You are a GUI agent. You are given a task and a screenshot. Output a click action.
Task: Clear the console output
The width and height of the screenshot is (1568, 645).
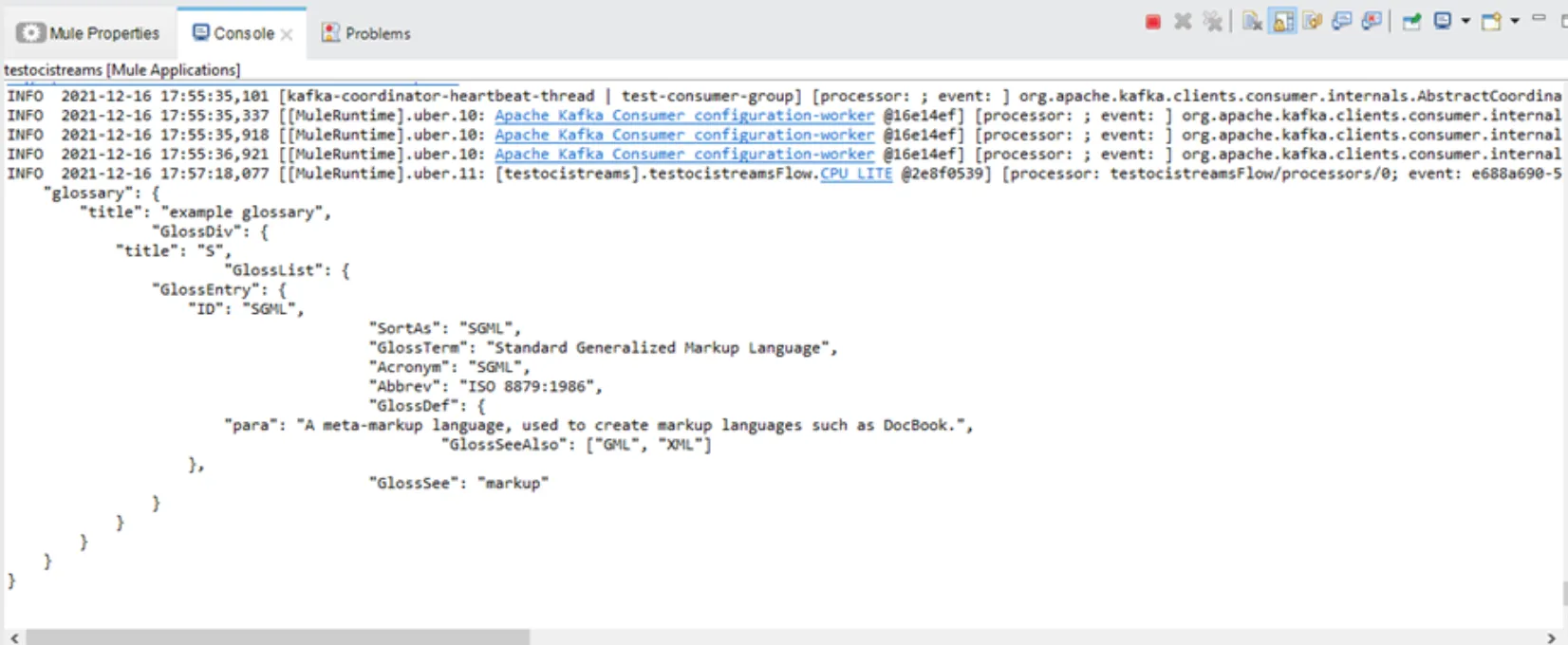[1252, 22]
